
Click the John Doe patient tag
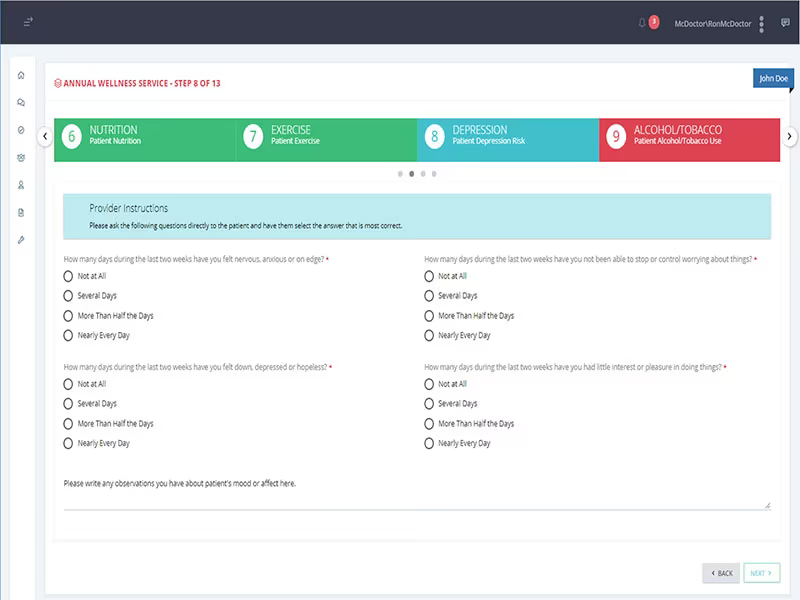[773, 78]
